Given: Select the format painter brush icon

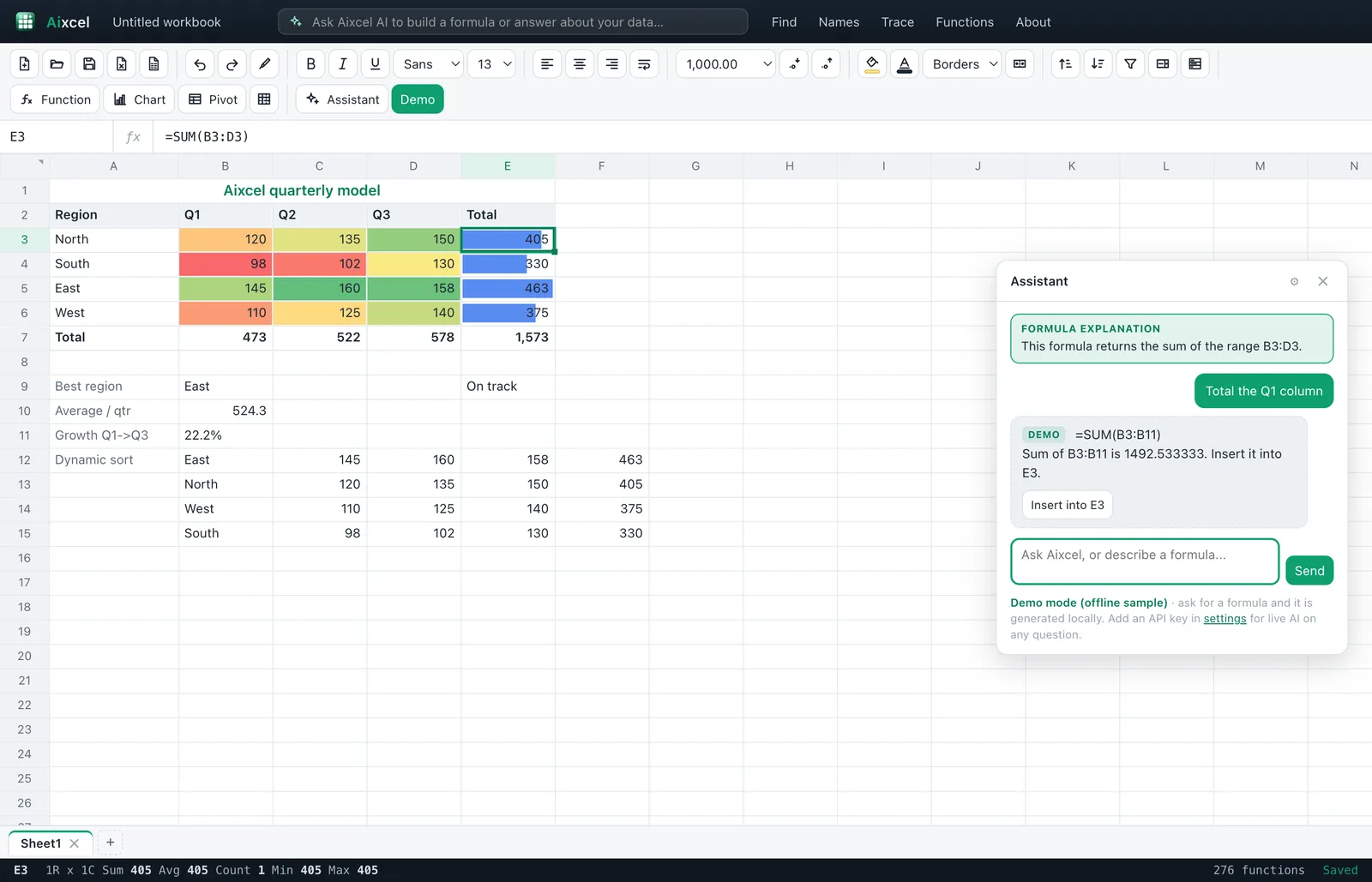Looking at the screenshot, I should click(265, 64).
